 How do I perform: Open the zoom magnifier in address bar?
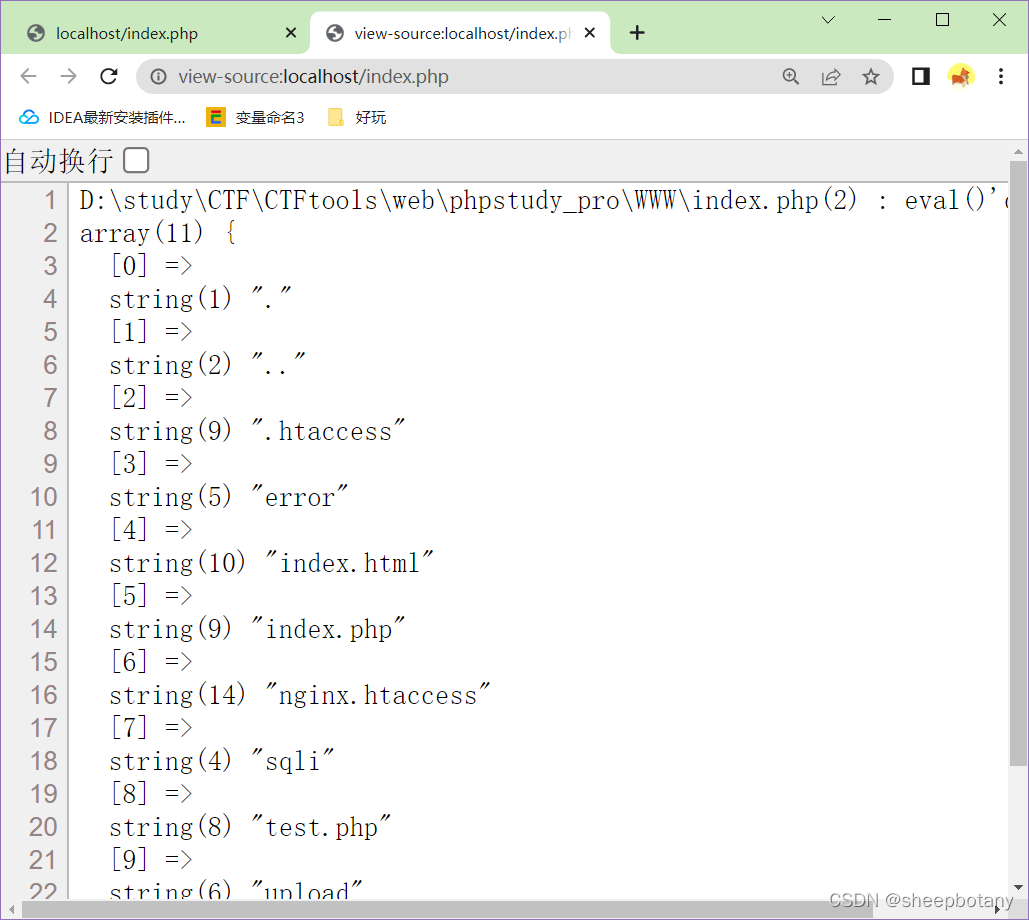[791, 77]
